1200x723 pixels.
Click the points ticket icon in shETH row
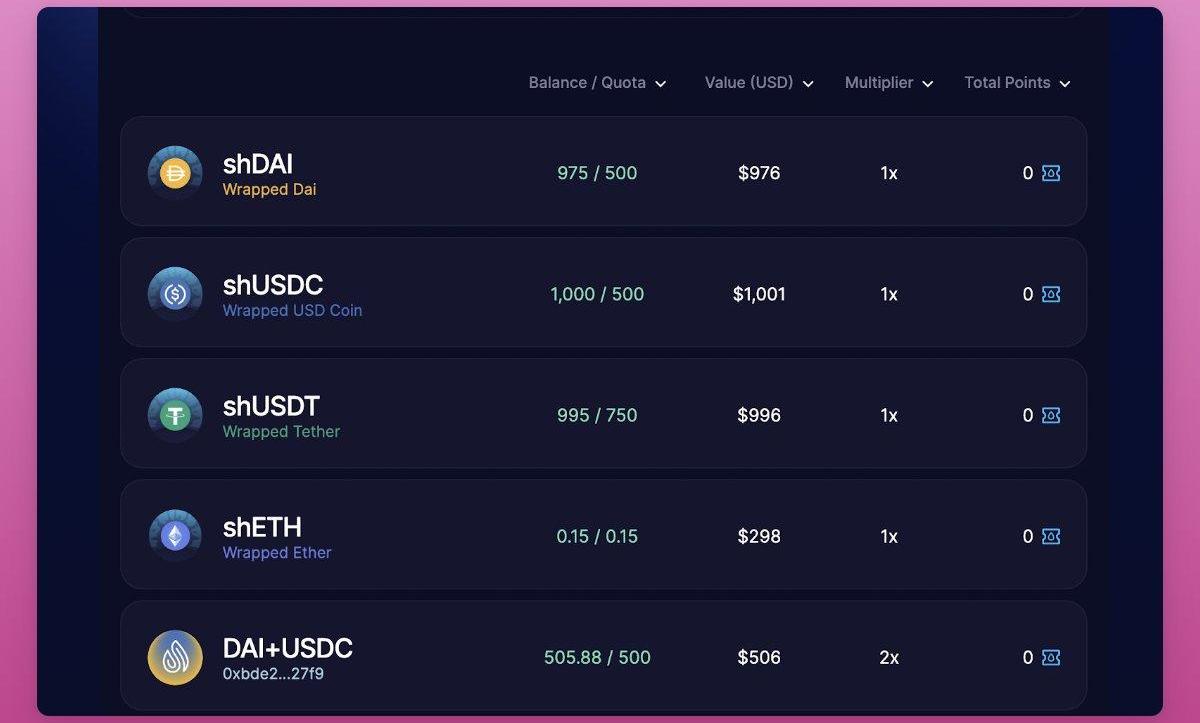pyautogui.click(x=1051, y=536)
